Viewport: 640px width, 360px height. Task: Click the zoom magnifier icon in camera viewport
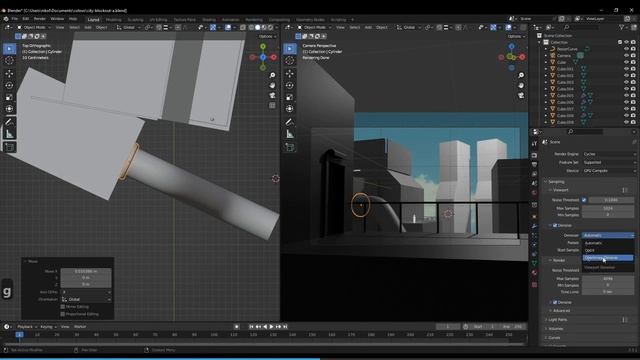[x=521, y=76]
